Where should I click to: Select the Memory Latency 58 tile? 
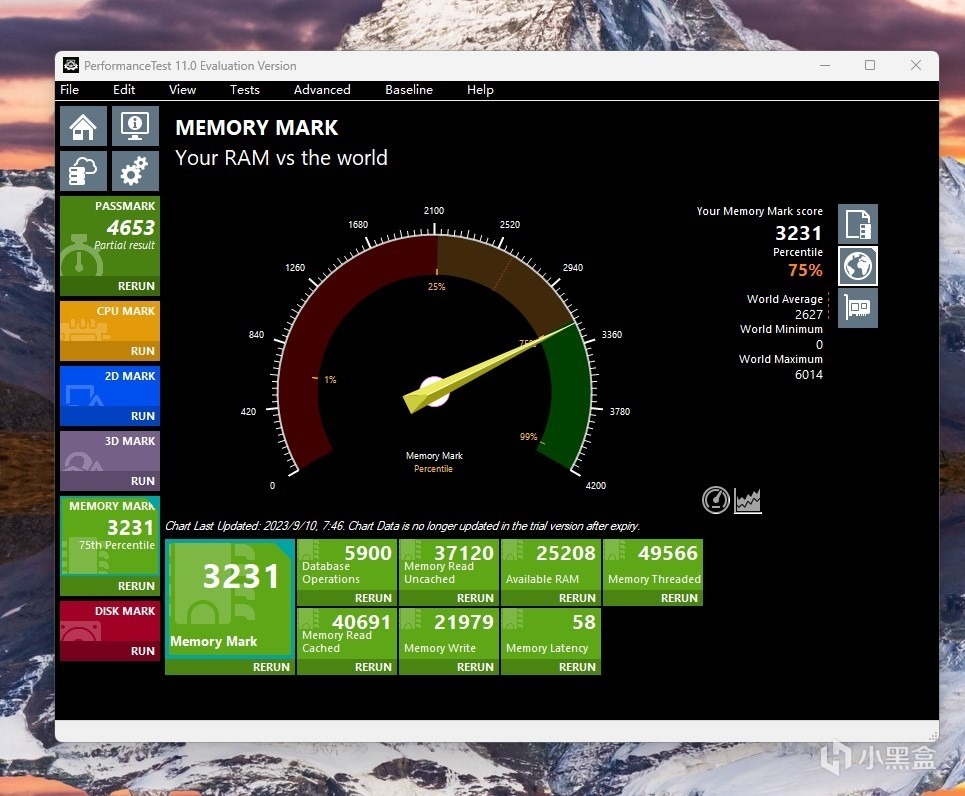point(551,634)
